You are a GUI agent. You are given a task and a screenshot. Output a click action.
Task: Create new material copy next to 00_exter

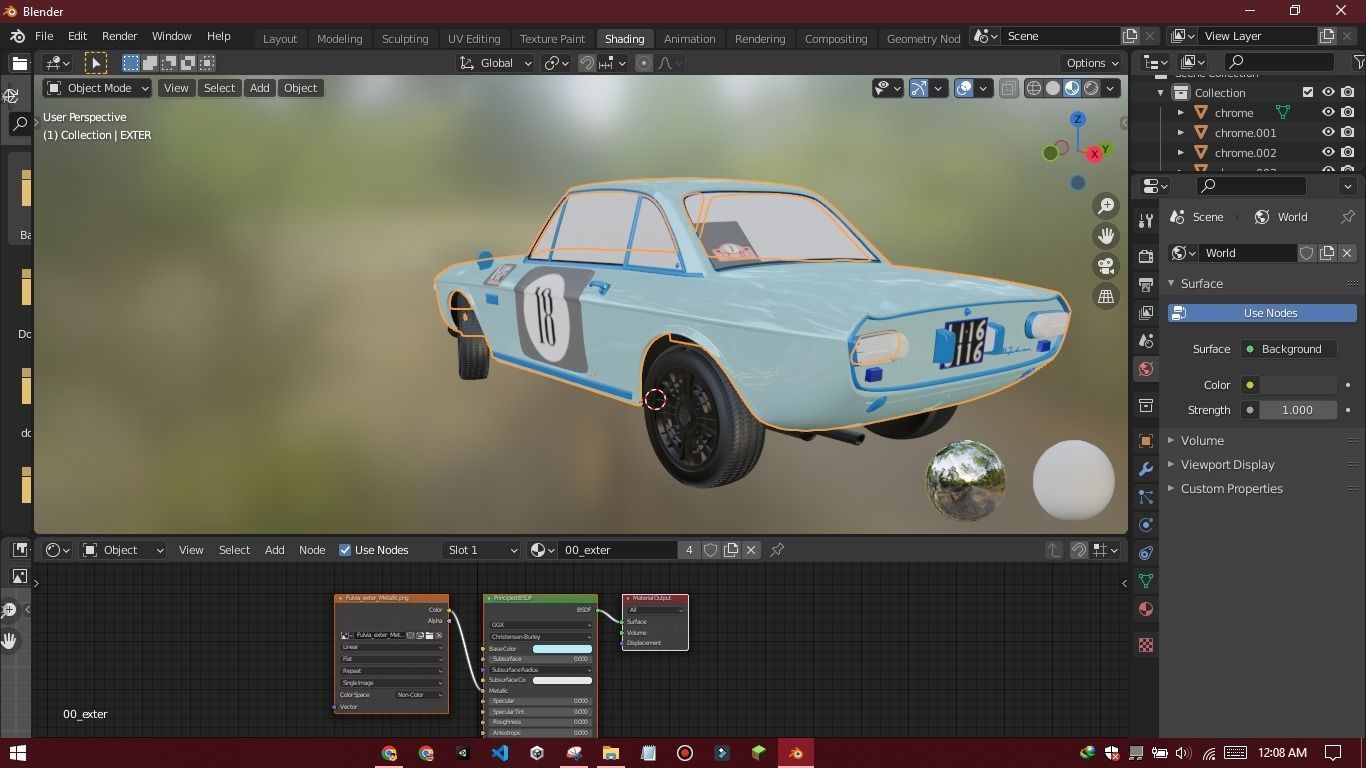[x=731, y=550]
